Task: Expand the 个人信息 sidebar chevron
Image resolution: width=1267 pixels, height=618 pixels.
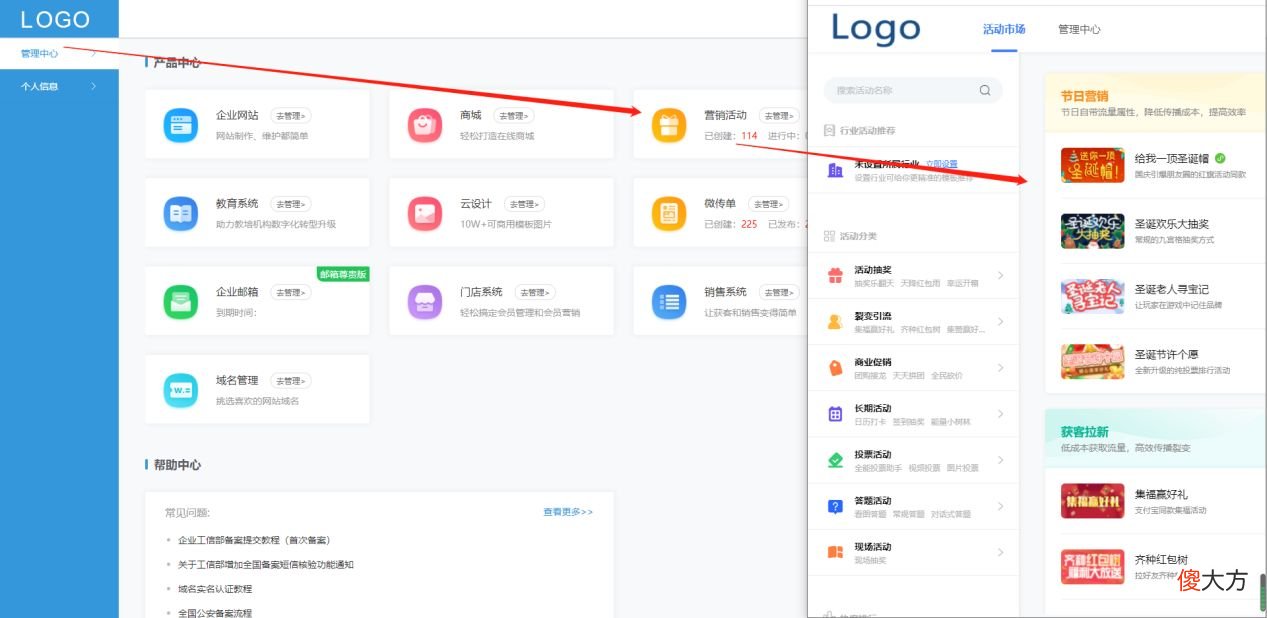Action: (93, 86)
